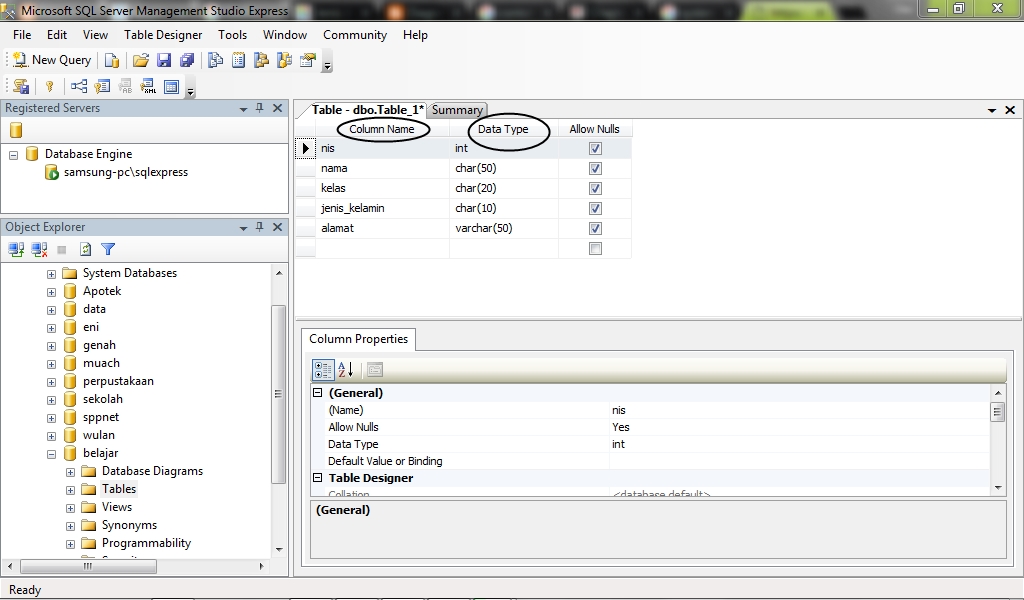The image size is (1024, 600).
Task: Collapse the Database Engine node
Action: 14,155
